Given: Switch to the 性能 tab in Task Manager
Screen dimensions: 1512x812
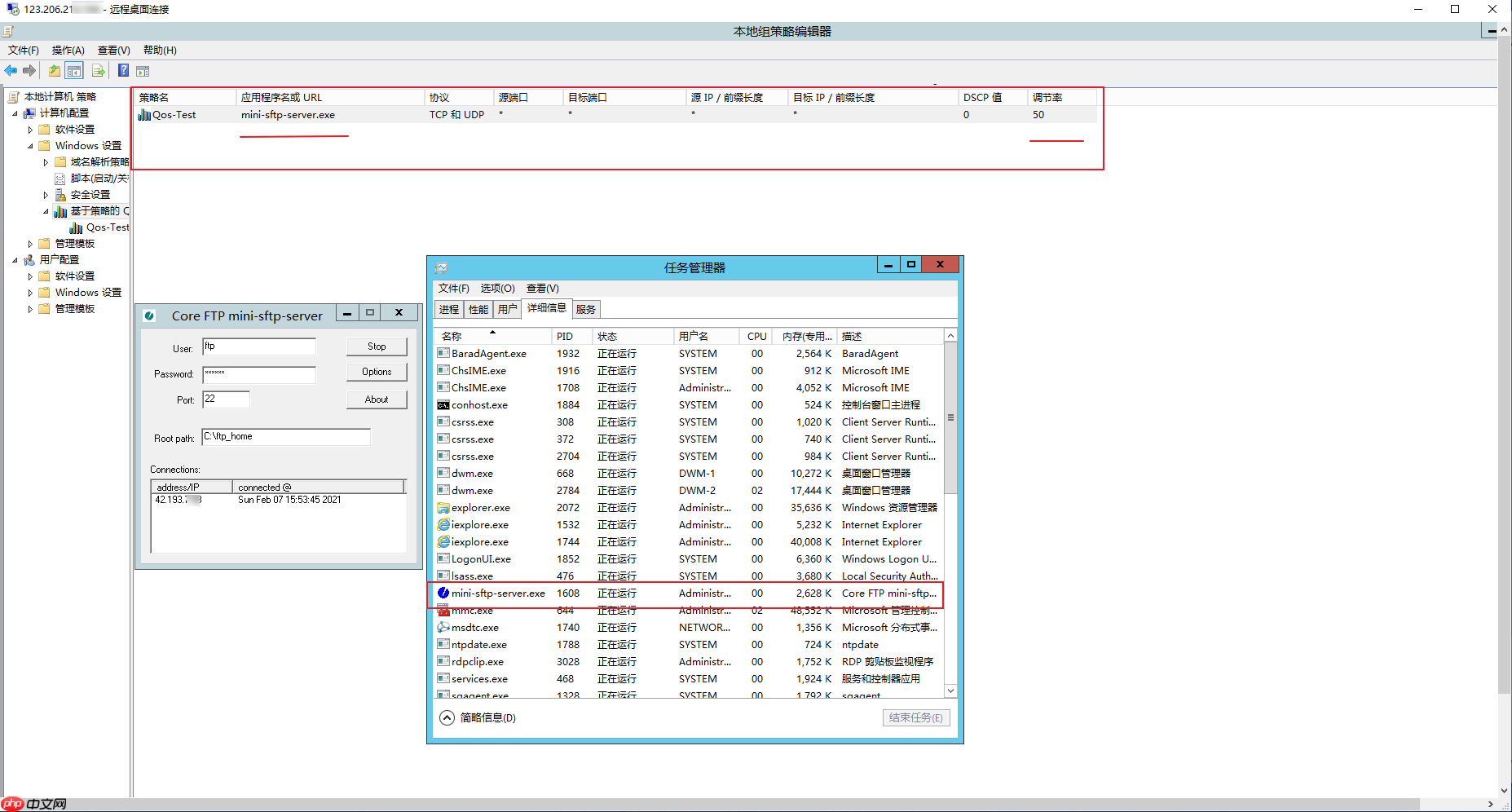Looking at the screenshot, I should point(478,308).
